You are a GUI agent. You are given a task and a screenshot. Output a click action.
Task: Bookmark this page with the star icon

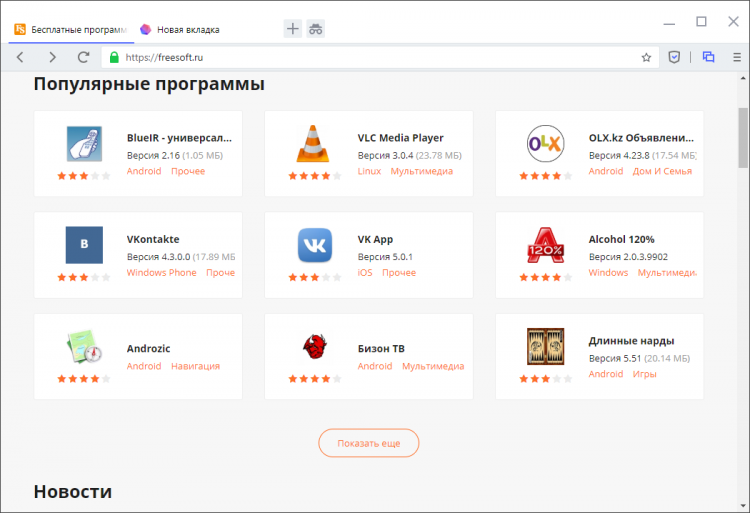click(x=646, y=57)
